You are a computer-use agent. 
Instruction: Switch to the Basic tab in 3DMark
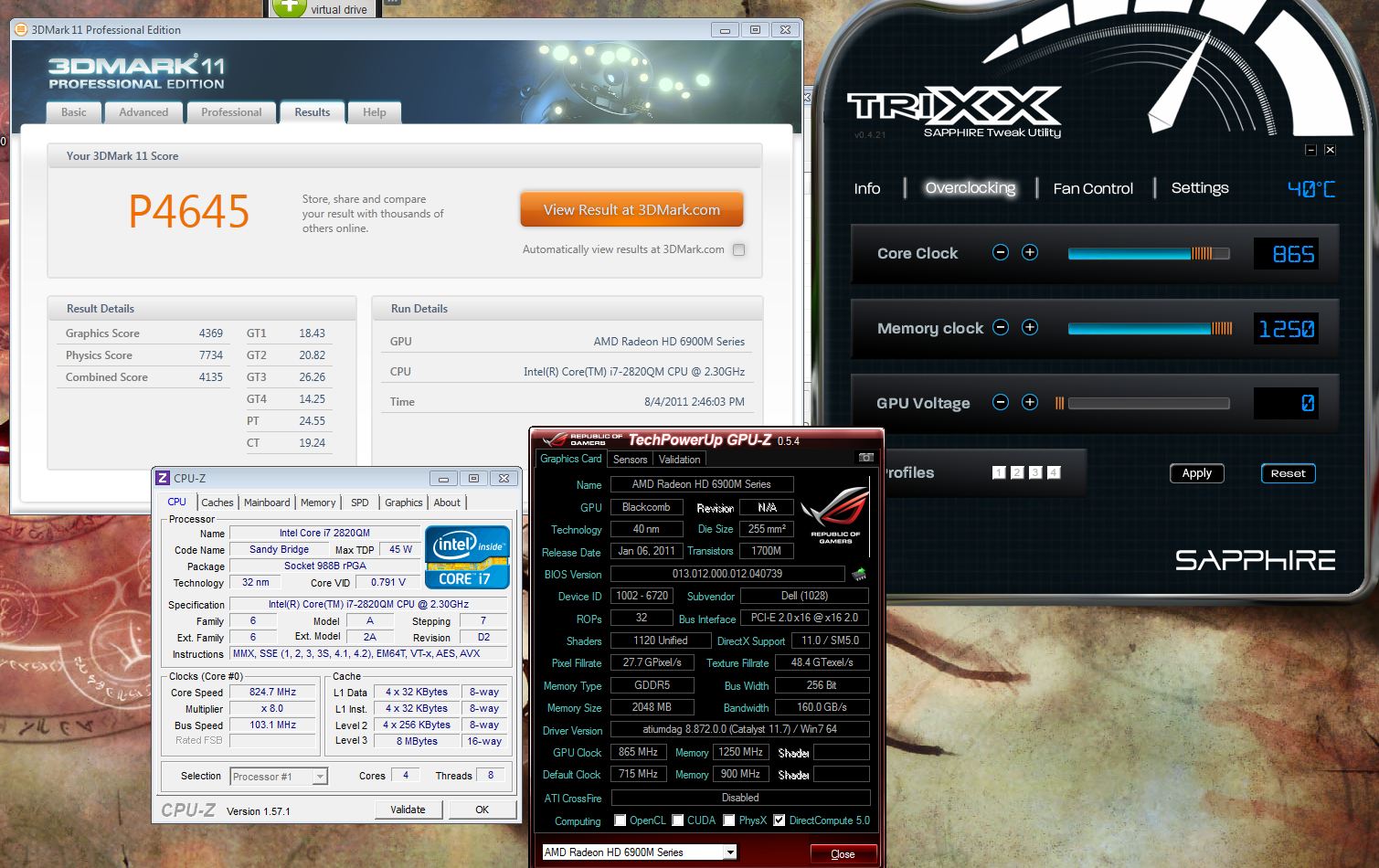pyautogui.click(x=74, y=112)
